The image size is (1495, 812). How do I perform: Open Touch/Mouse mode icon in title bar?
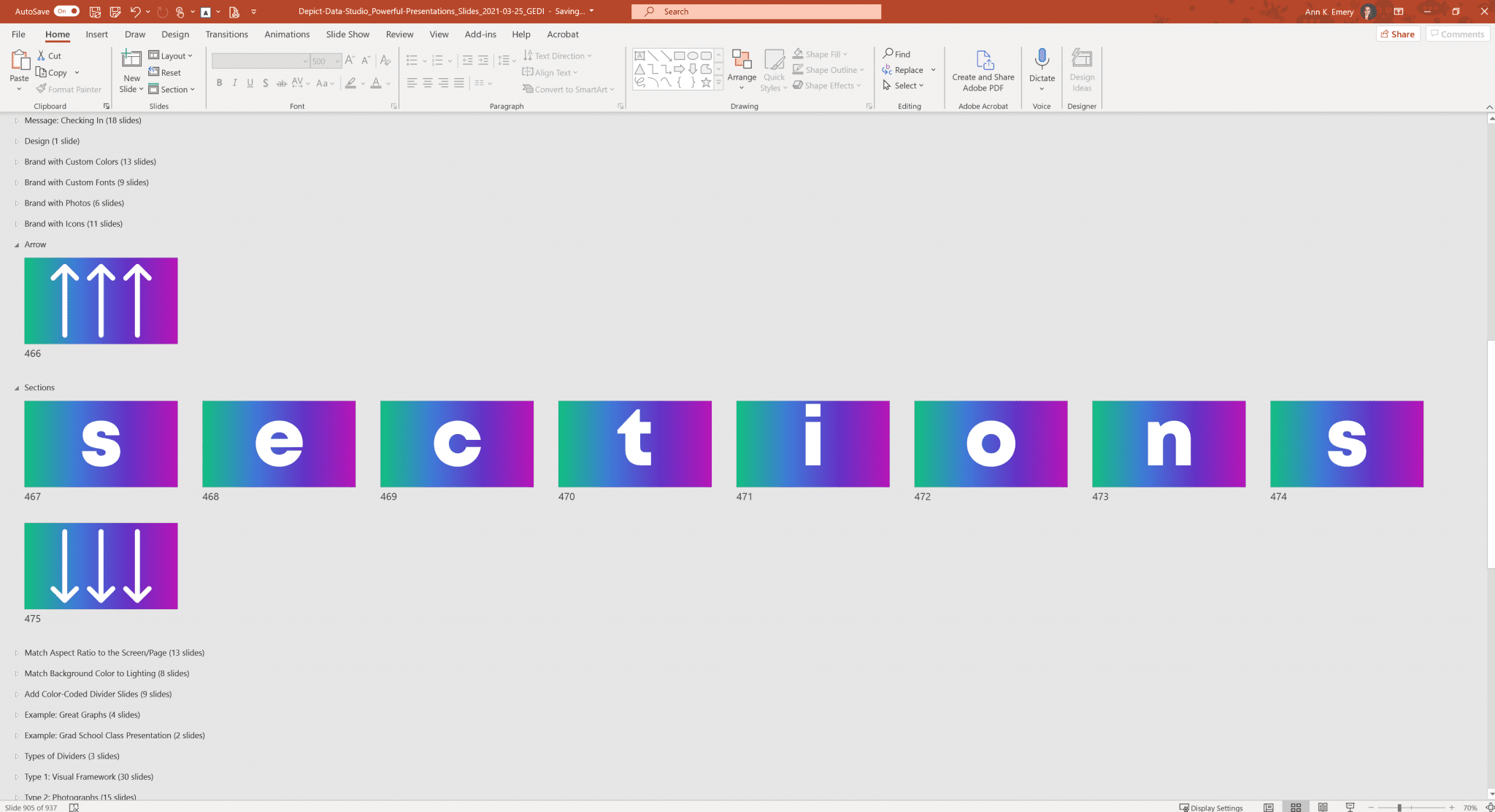coord(180,11)
